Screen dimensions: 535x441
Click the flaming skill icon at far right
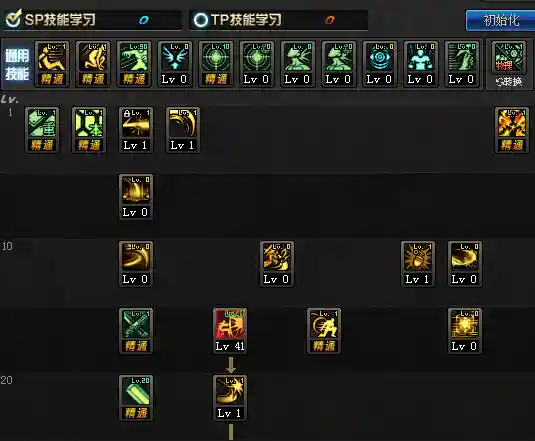tap(511, 130)
